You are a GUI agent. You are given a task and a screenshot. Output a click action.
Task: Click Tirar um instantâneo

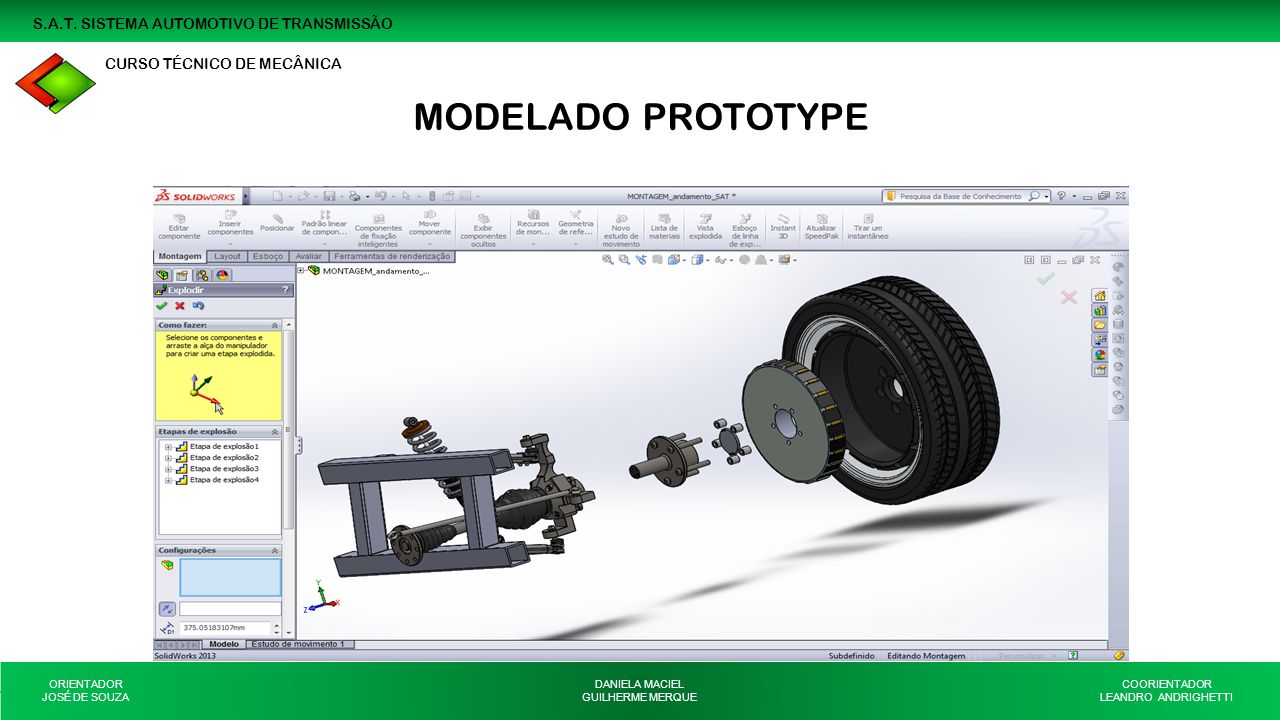(867, 227)
